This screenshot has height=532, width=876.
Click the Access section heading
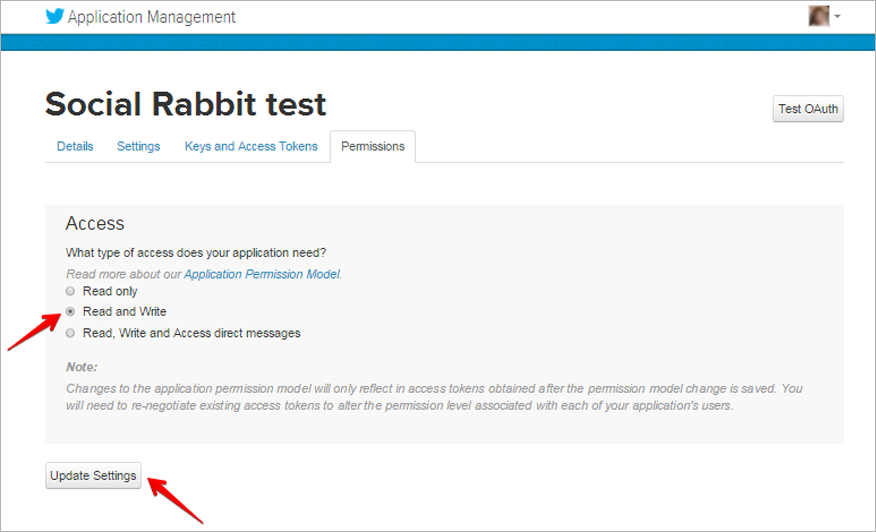[x=95, y=224]
